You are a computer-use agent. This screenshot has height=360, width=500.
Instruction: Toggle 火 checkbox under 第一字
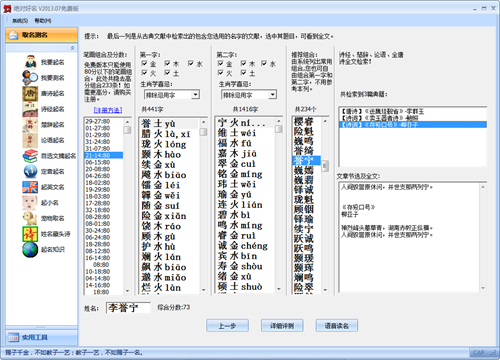[x=144, y=72]
